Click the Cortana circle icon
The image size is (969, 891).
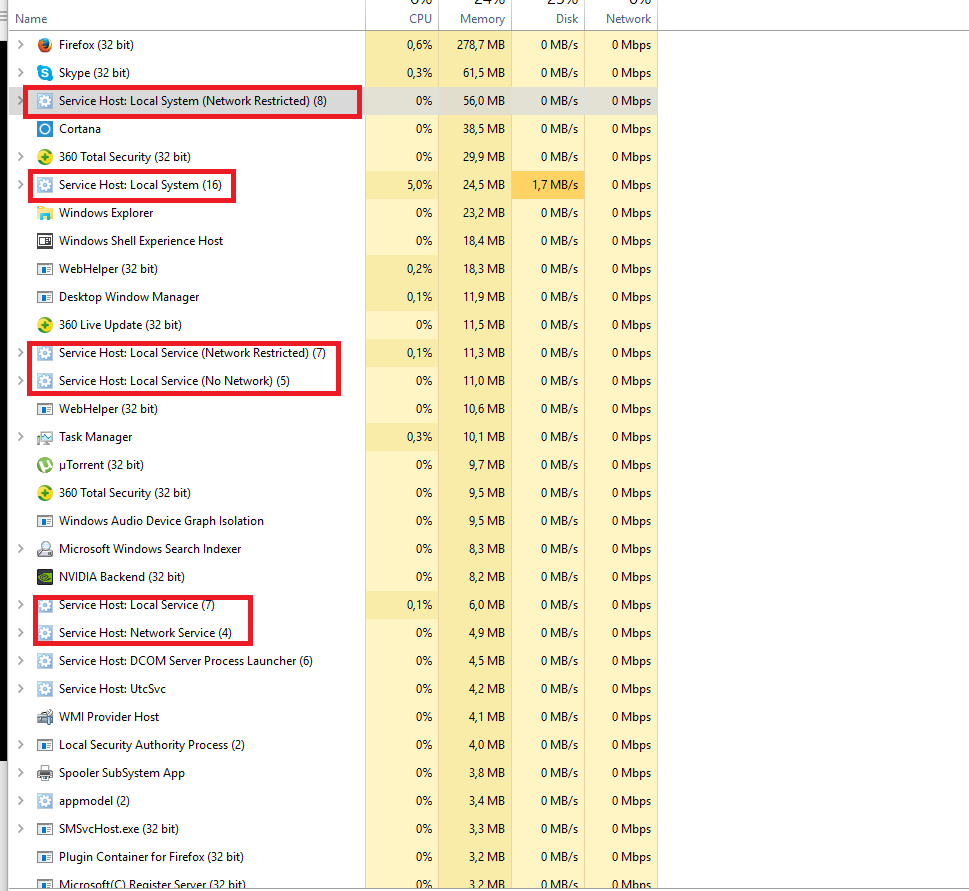tap(44, 129)
